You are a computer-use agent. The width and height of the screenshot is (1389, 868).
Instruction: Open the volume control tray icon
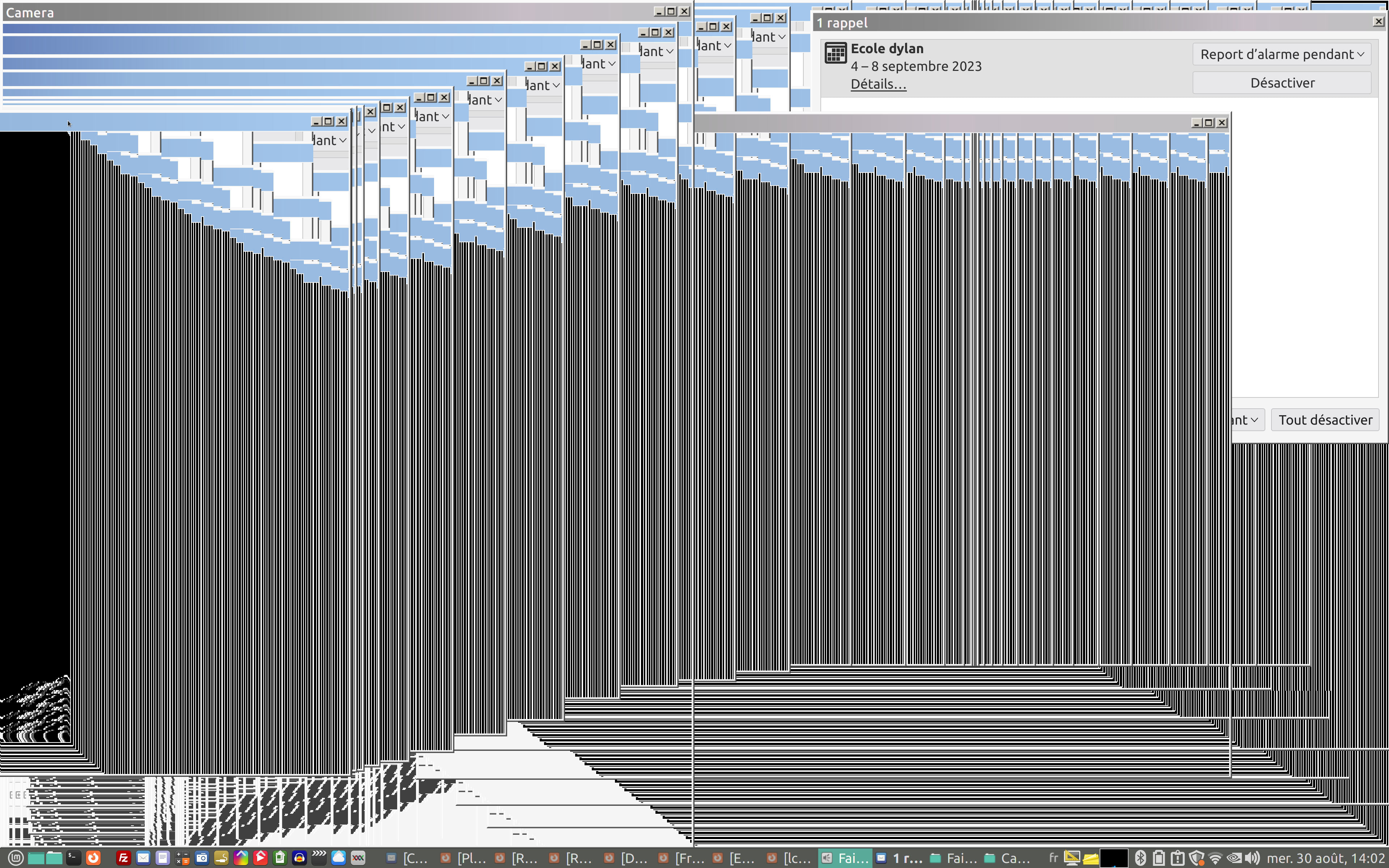coord(1252,858)
